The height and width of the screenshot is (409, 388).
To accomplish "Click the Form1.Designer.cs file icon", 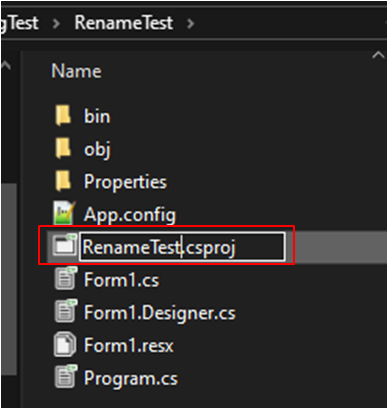I will [x=66, y=311].
